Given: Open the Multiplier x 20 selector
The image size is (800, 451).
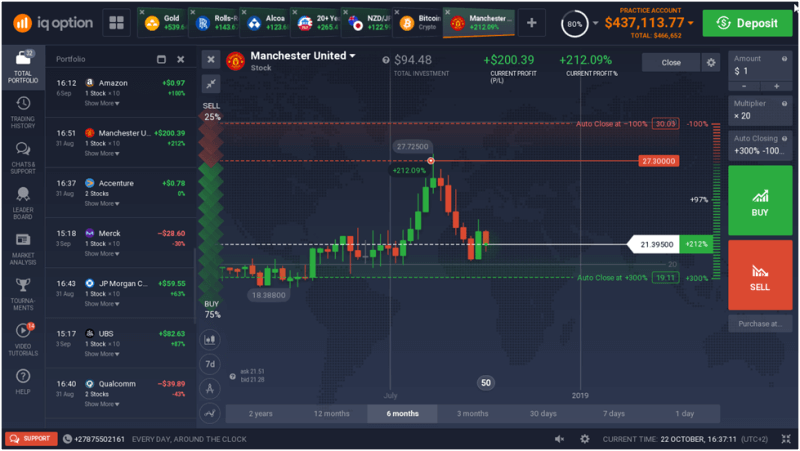Looking at the screenshot, I should click(760, 111).
